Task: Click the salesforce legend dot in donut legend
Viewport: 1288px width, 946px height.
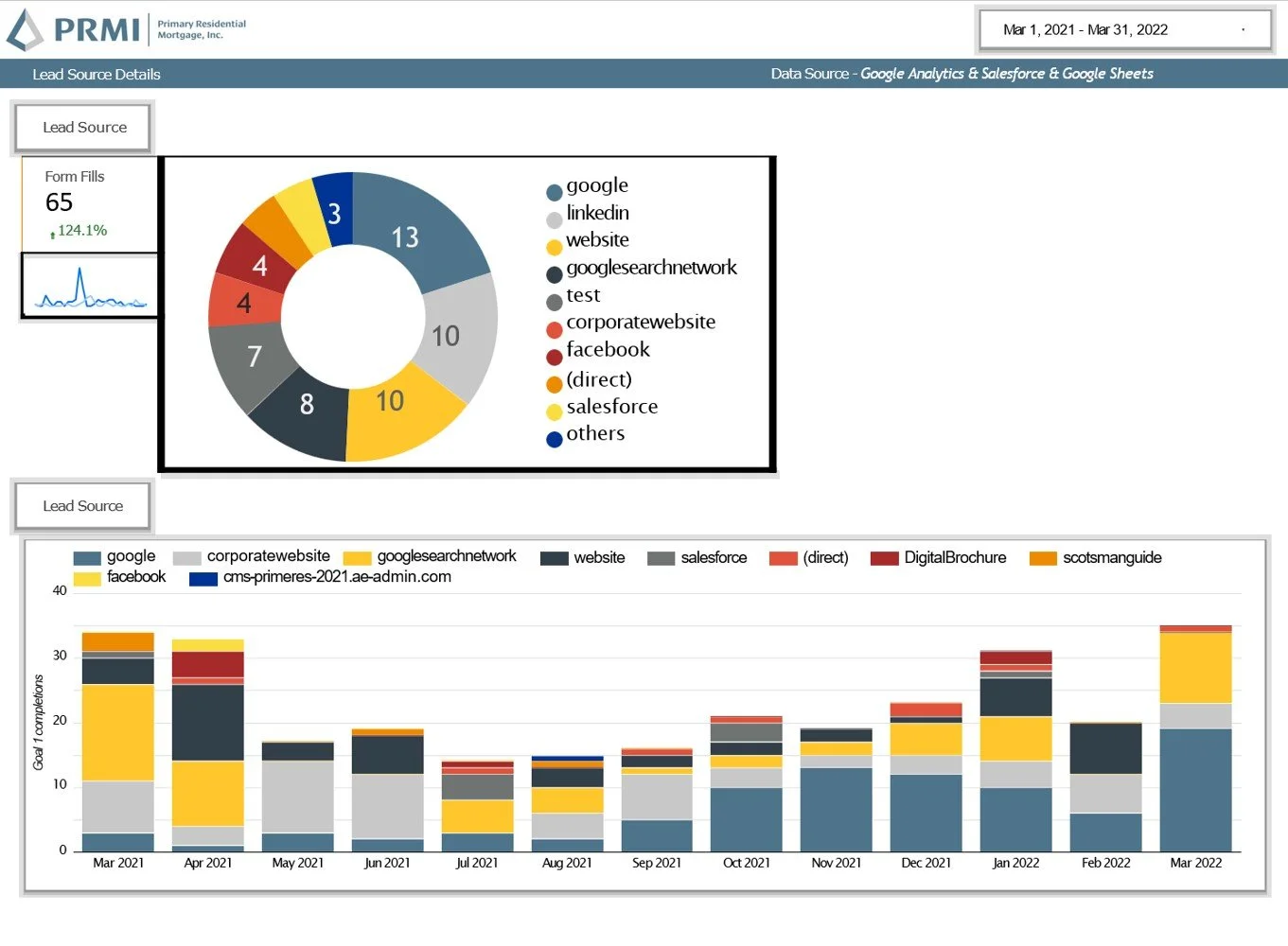Action: tap(555, 412)
